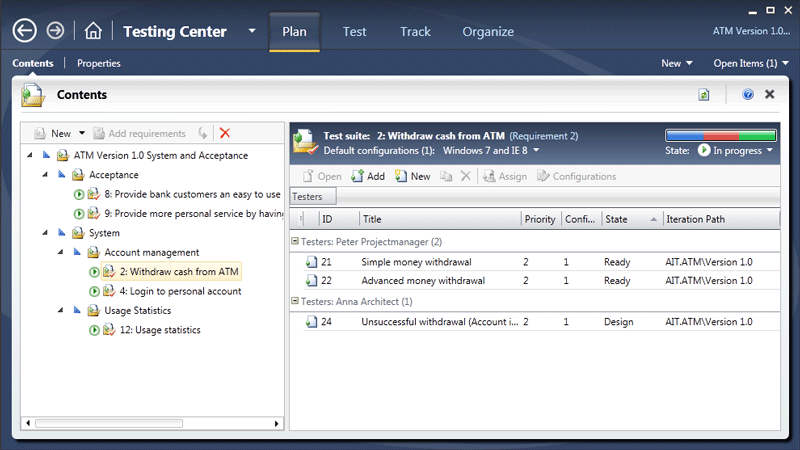Viewport: 800px width, 450px height.
Task: Collapse Testers: Anna Architect group
Action: coord(294,301)
